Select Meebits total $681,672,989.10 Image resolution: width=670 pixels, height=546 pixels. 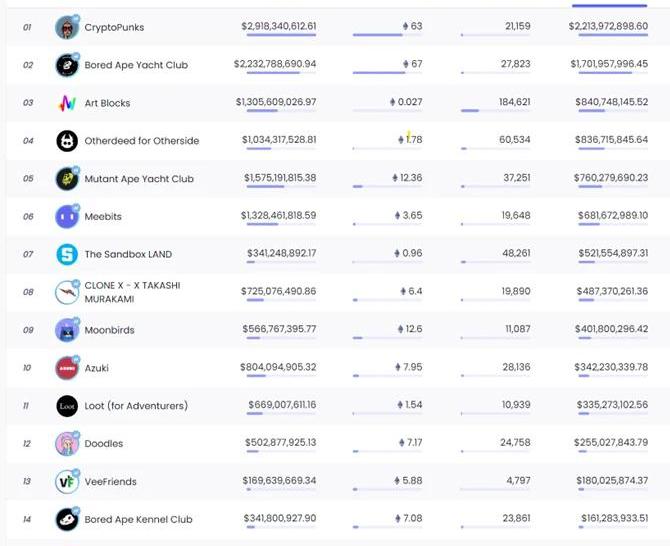[613, 215]
